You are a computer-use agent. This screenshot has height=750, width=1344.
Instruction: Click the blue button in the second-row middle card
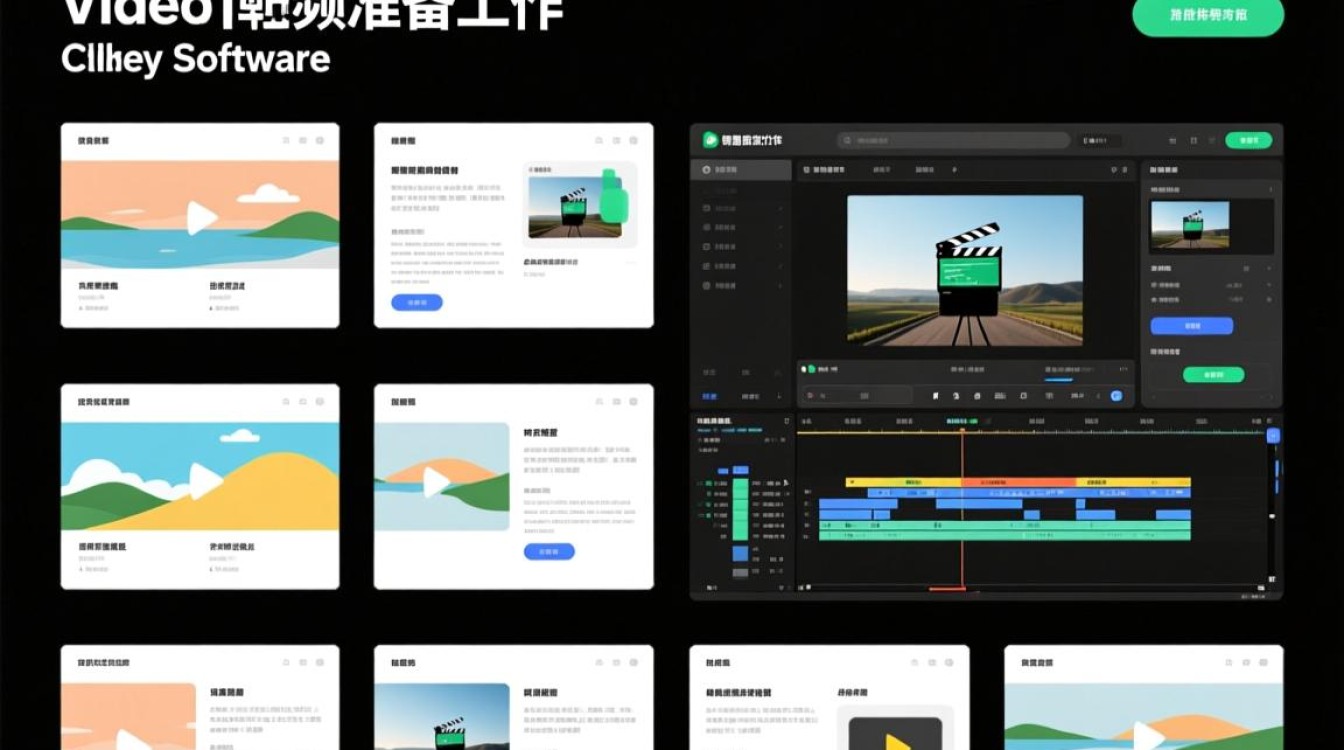(549, 551)
